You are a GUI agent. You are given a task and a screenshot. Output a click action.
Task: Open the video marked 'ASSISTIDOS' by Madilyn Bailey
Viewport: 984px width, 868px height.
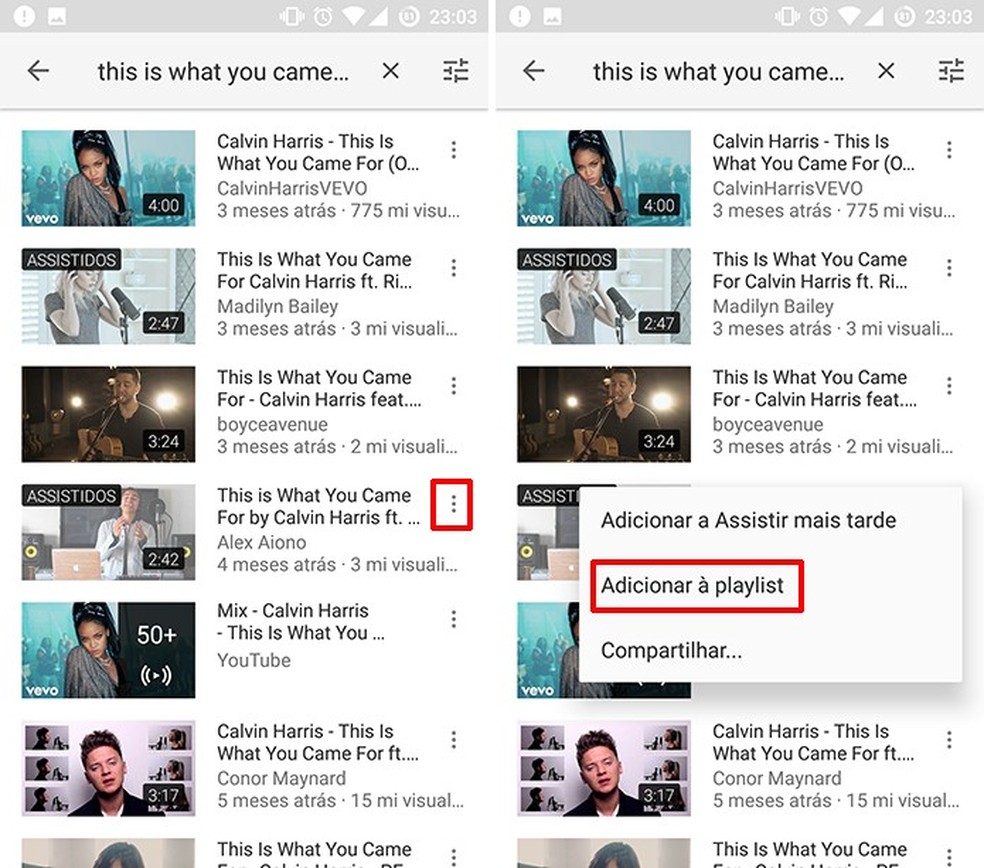107,295
